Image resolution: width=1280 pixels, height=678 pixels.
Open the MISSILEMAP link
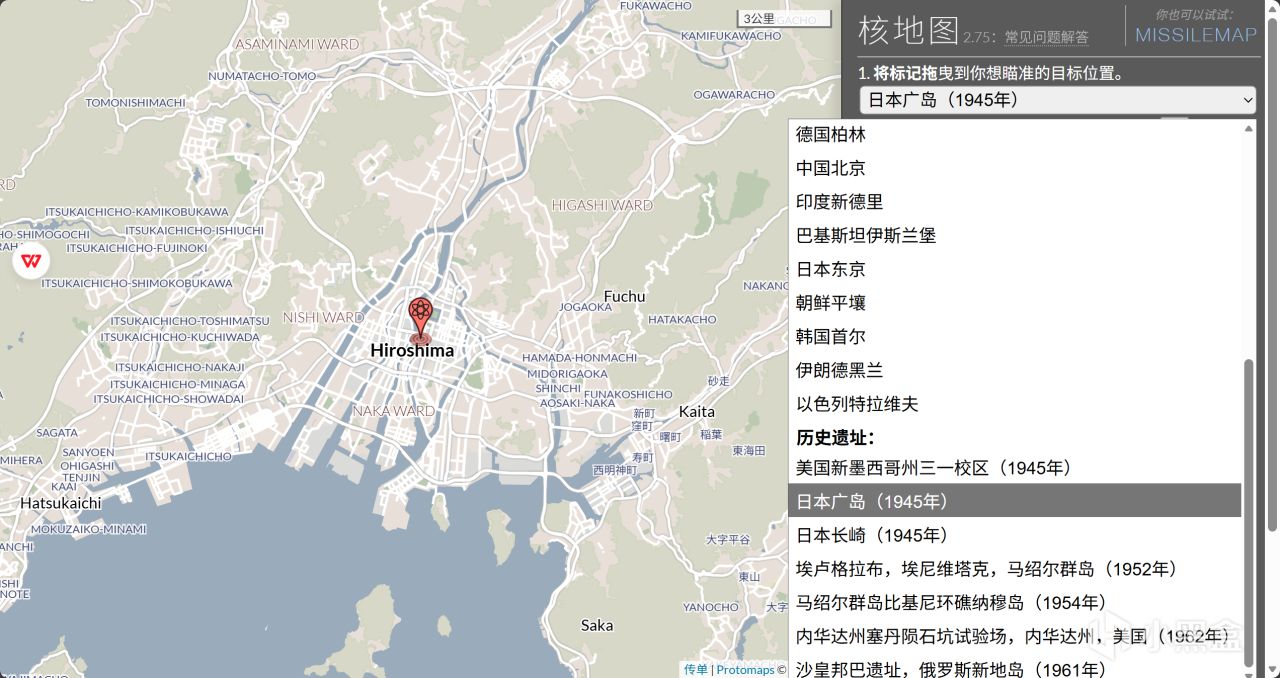click(x=1196, y=35)
